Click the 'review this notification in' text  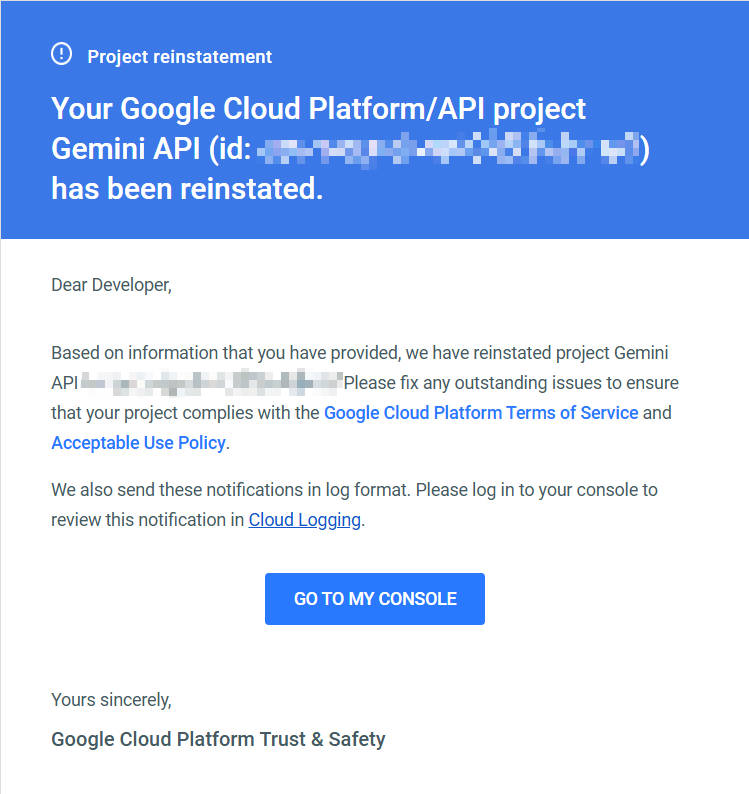click(x=147, y=520)
